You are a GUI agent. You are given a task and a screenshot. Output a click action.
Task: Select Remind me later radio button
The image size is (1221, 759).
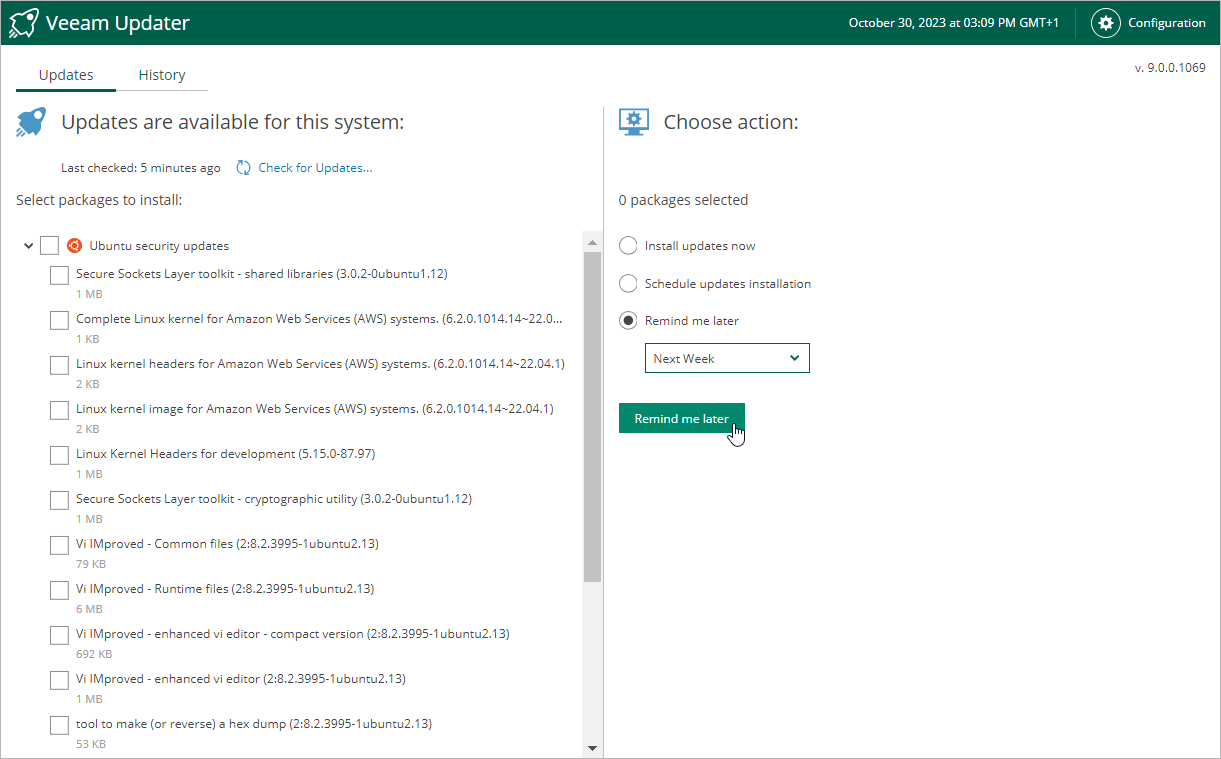(x=628, y=321)
